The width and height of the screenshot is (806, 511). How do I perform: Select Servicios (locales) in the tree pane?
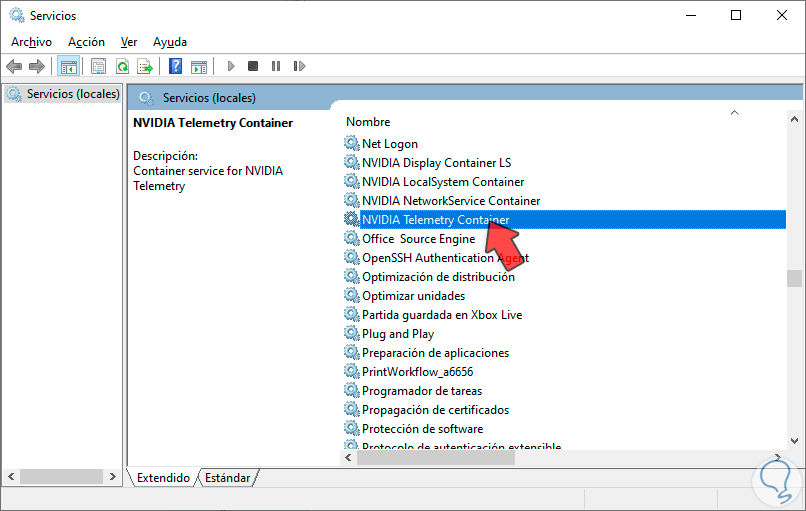pyautogui.click(x=73, y=94)
